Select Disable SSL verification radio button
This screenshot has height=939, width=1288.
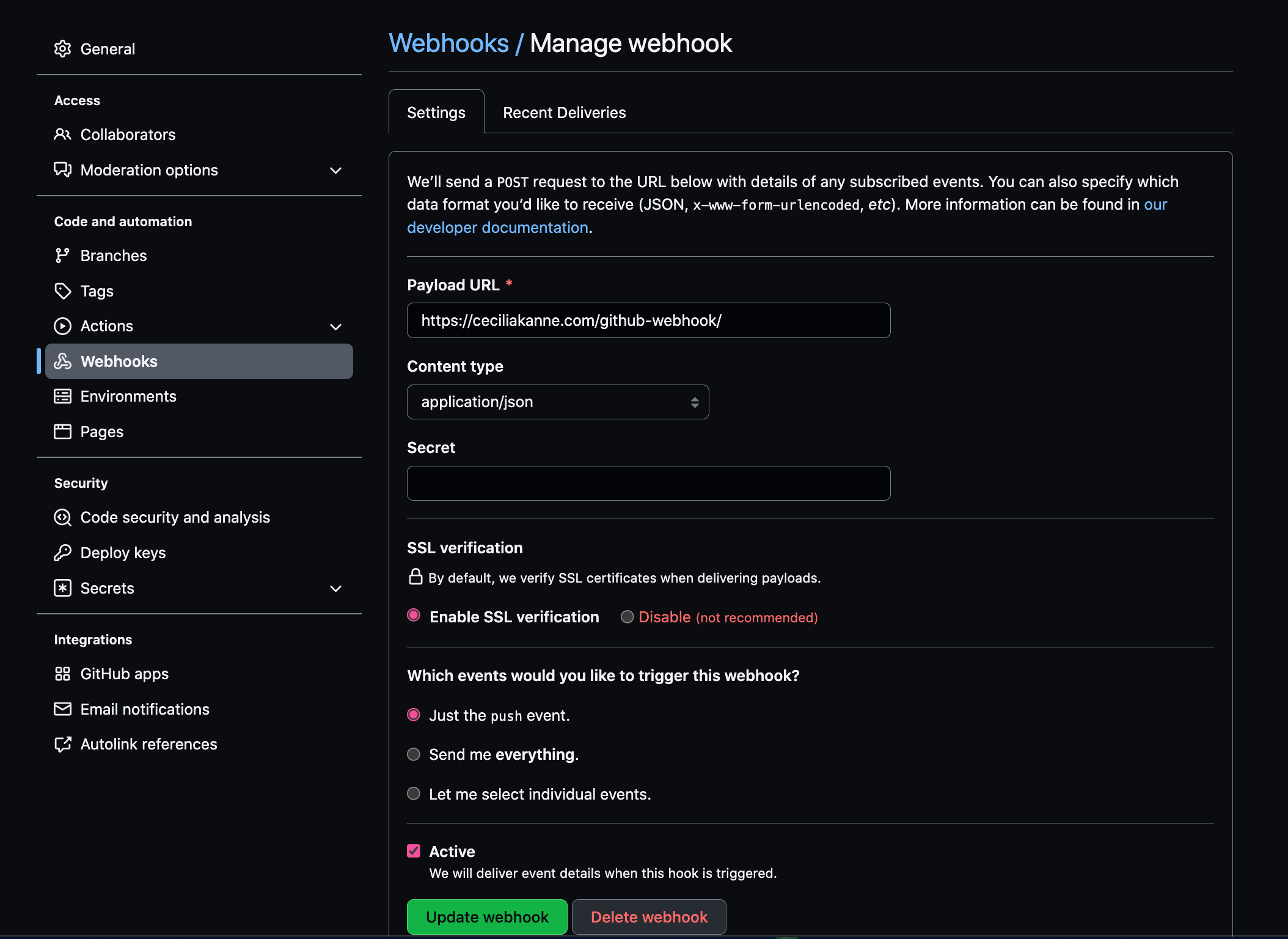coord(627,617)
